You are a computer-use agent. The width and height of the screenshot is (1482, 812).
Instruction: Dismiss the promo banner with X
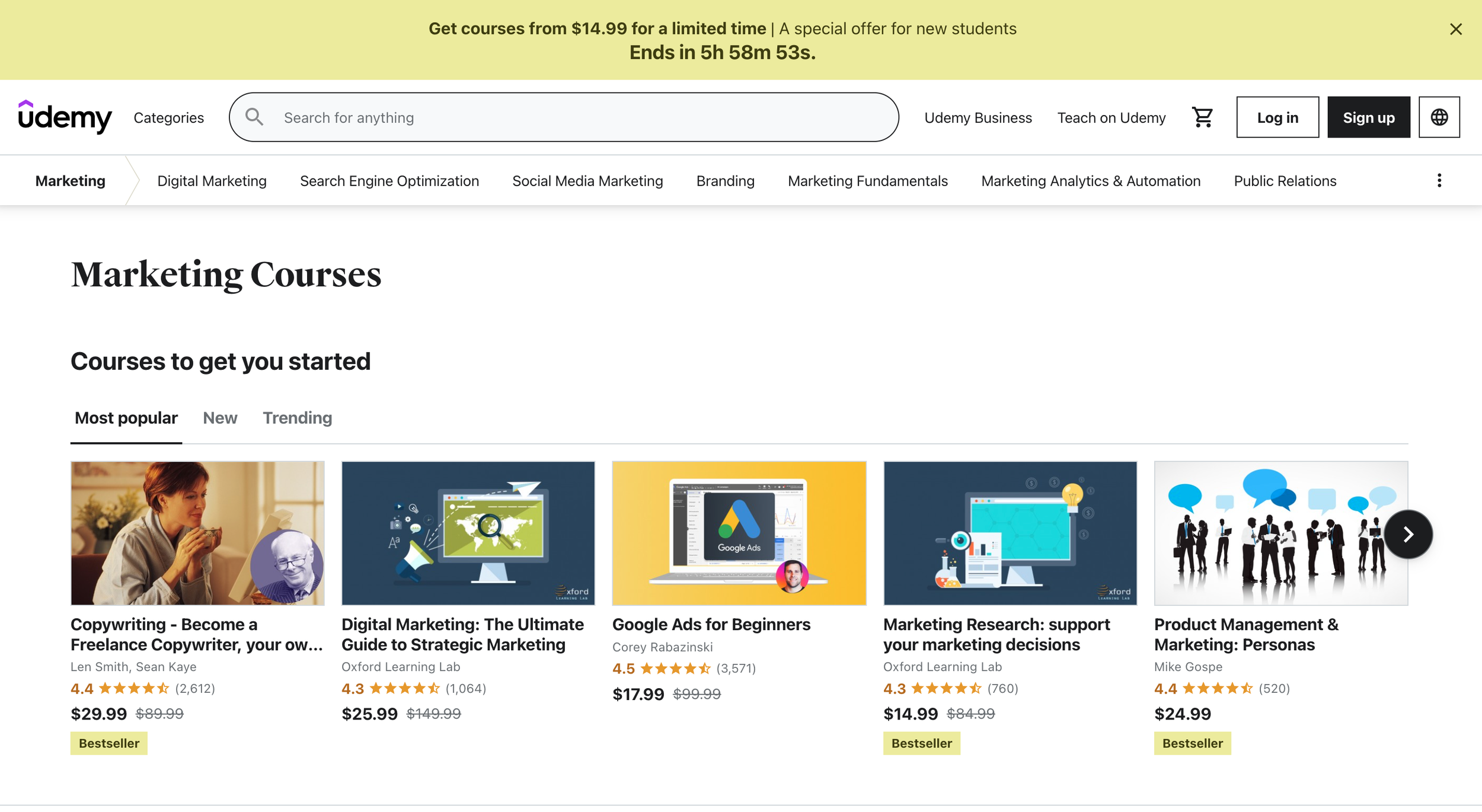click(1455, 29)
